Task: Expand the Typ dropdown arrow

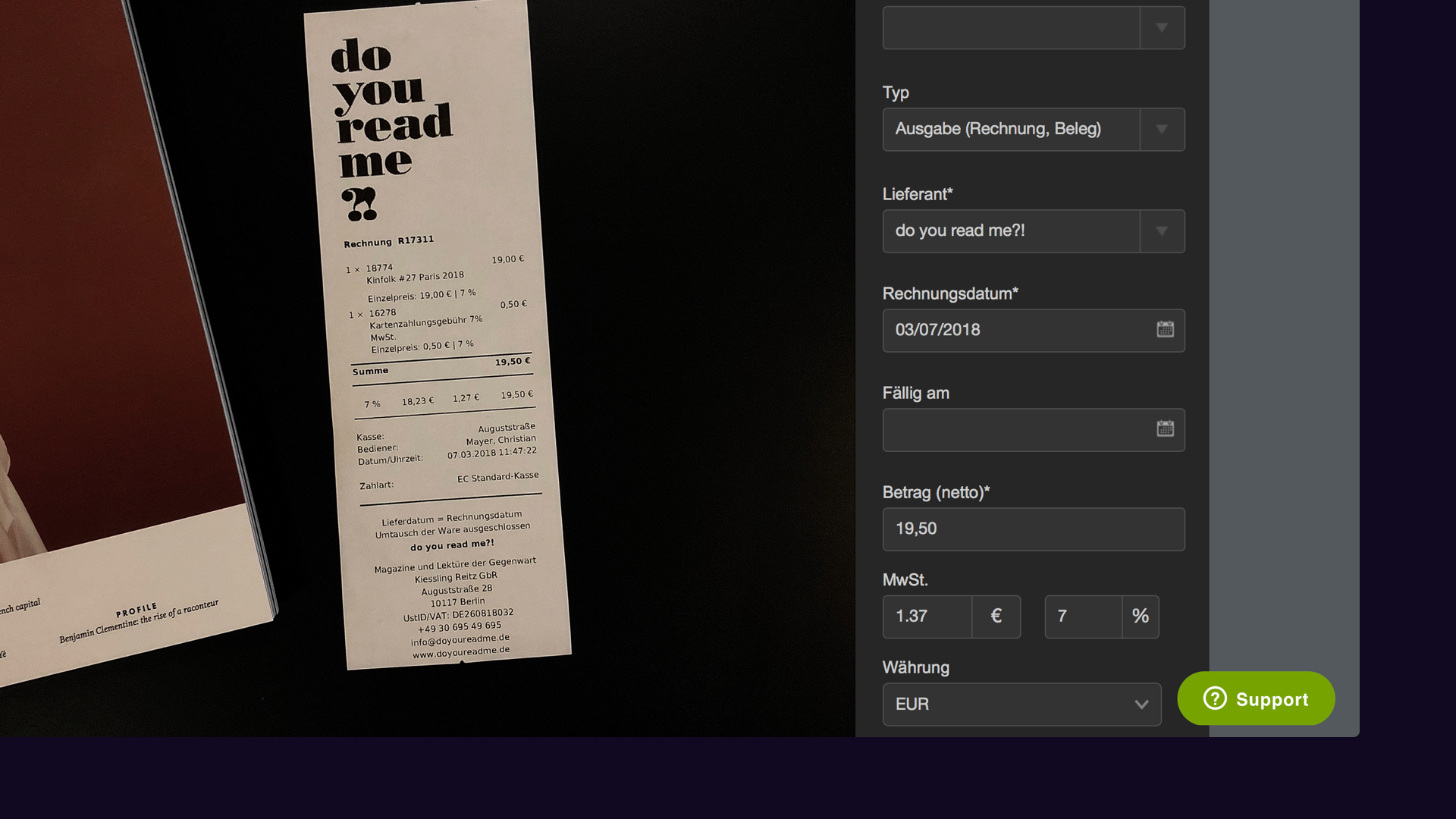Action: pyautogui.click(x=1162, y=130)
